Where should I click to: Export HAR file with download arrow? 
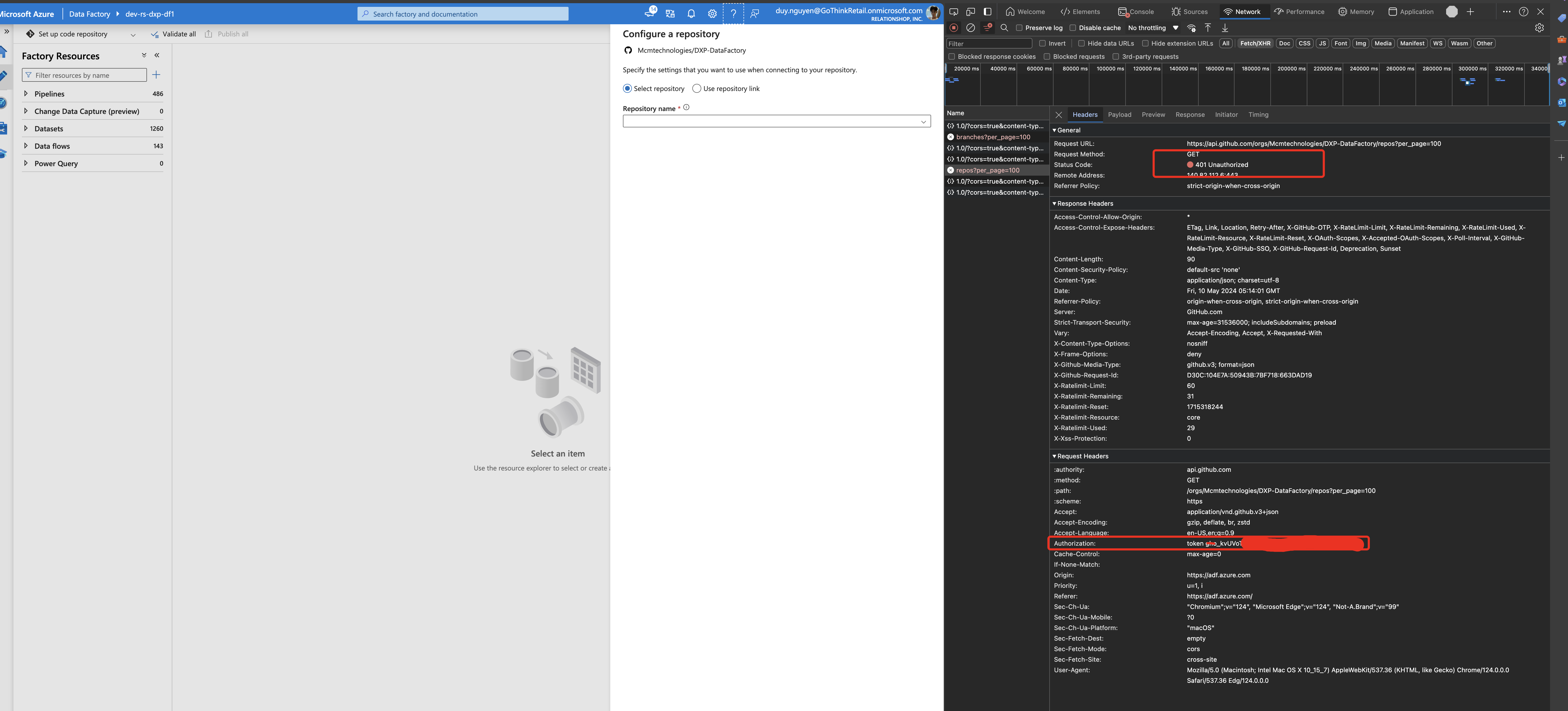point(1225,28)
